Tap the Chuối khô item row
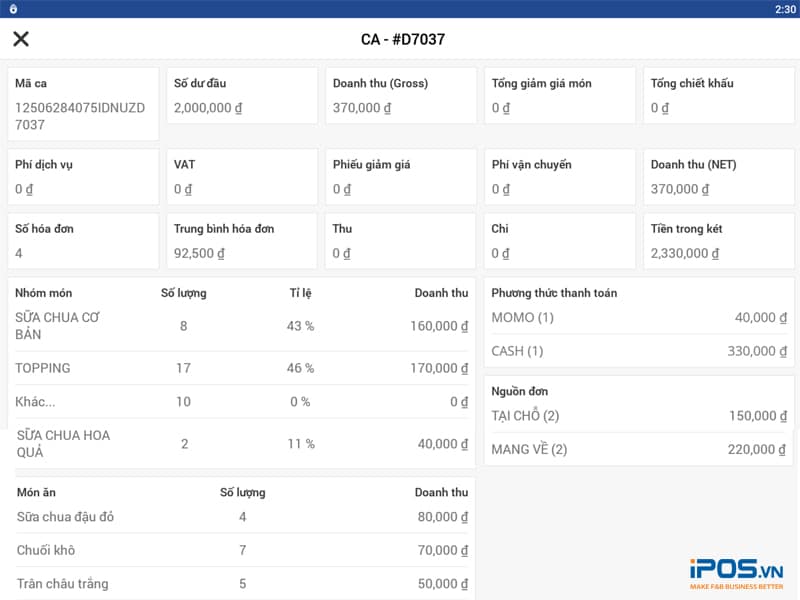 pyautogui.click(x=241, y=550)
